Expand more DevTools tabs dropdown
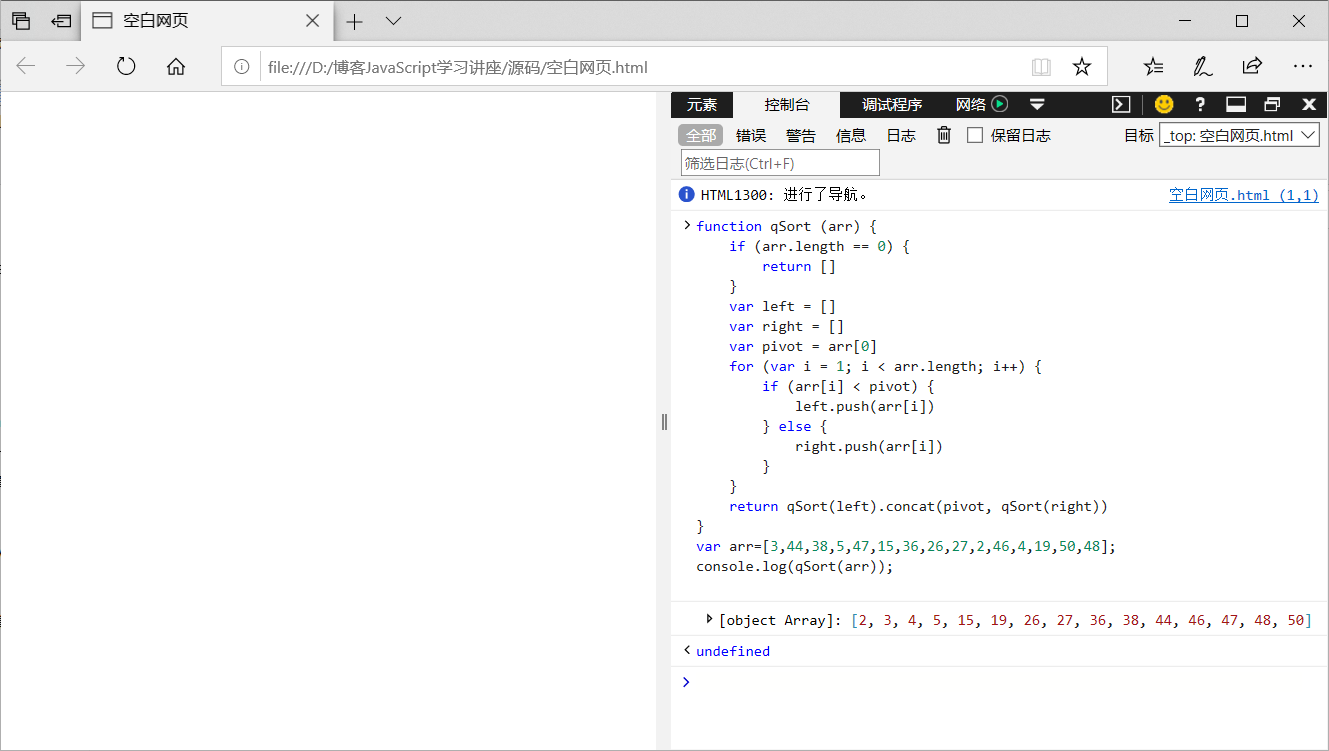 tap(1037, 104)
